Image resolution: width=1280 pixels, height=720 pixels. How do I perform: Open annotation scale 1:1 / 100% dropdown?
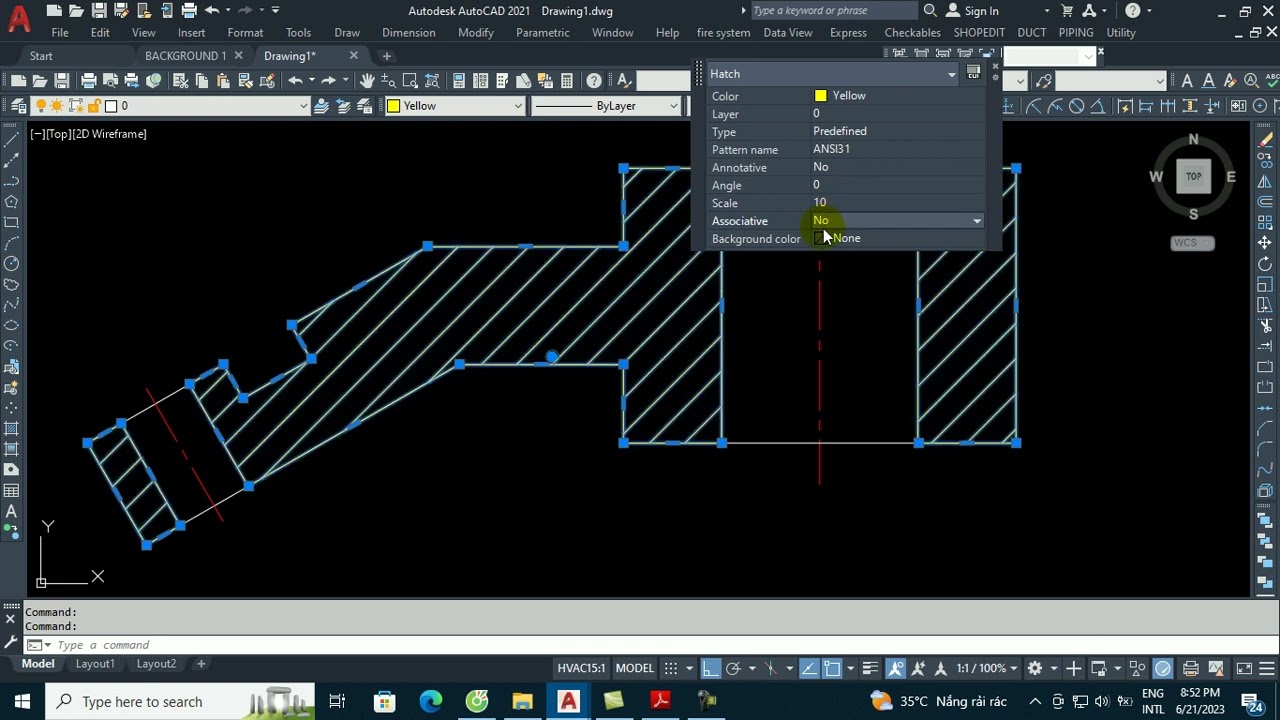click(x=987, y=668)
